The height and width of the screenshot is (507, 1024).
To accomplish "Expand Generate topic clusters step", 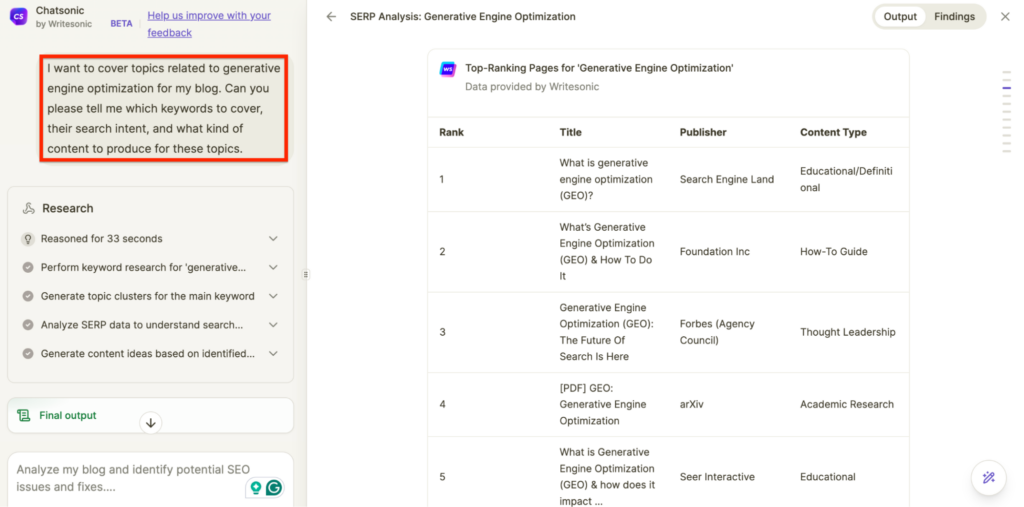I will click(x=273, y=296).
